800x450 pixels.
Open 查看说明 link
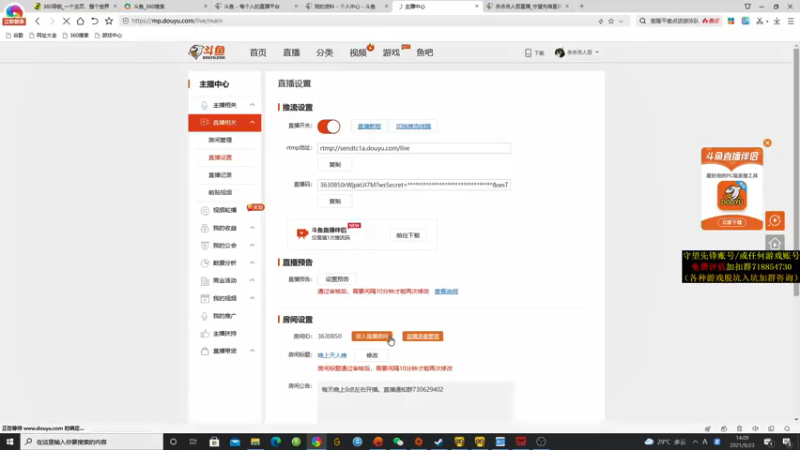[446, 291]
